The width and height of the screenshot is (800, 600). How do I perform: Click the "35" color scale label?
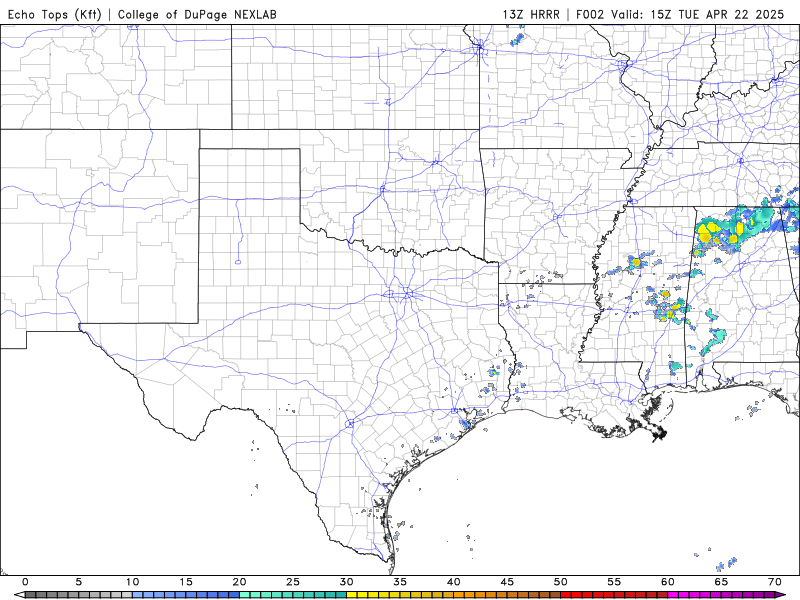click(400, 582)
